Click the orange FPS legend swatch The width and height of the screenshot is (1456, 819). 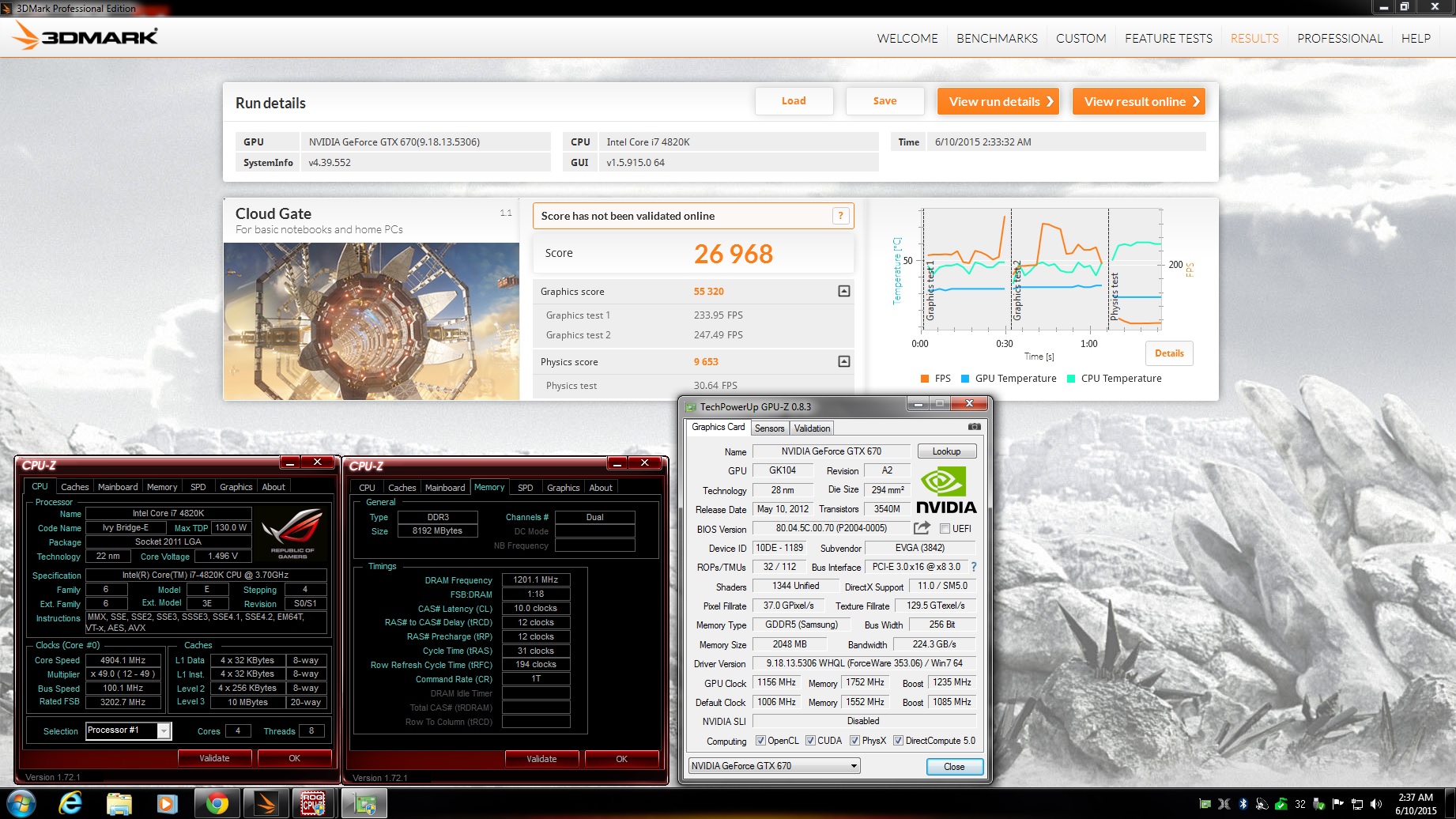(x=925, y=379)
